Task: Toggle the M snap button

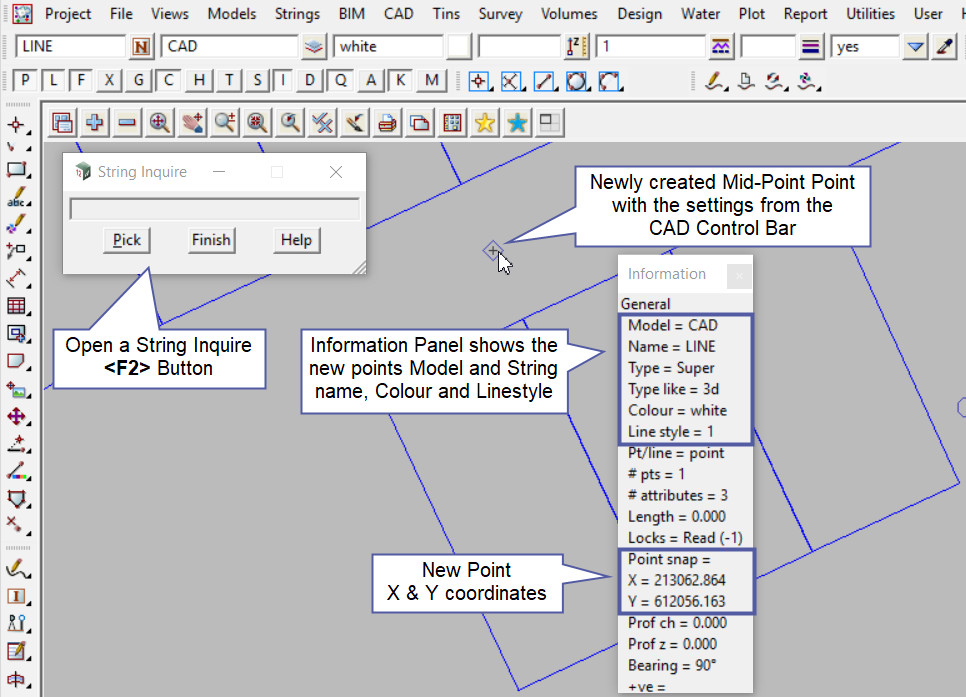Action: 431,81
